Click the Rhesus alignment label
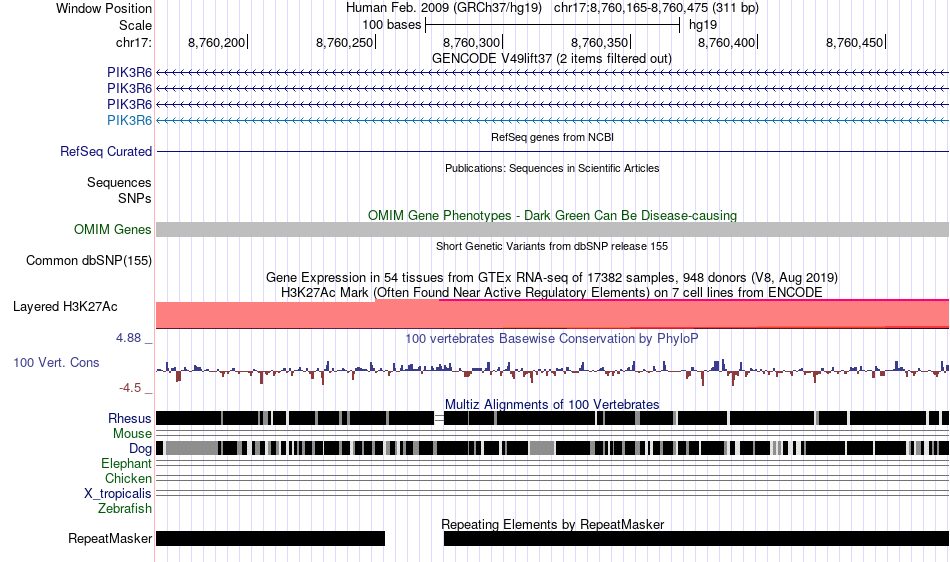The image size is (950, 562). [130, 418]
